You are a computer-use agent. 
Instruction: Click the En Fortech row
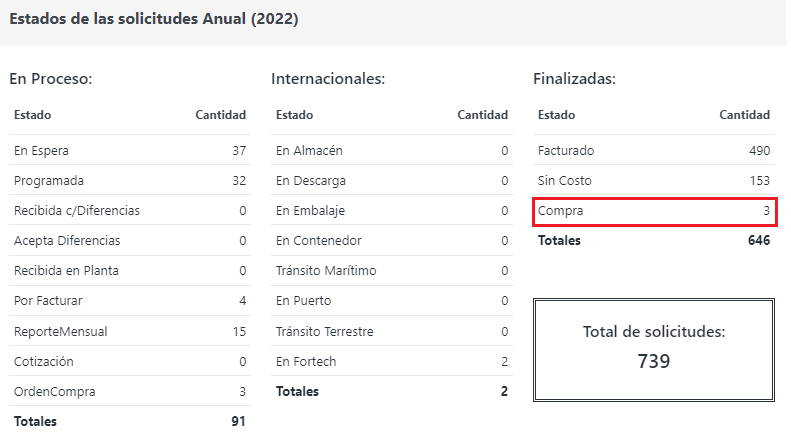point(392,361)
